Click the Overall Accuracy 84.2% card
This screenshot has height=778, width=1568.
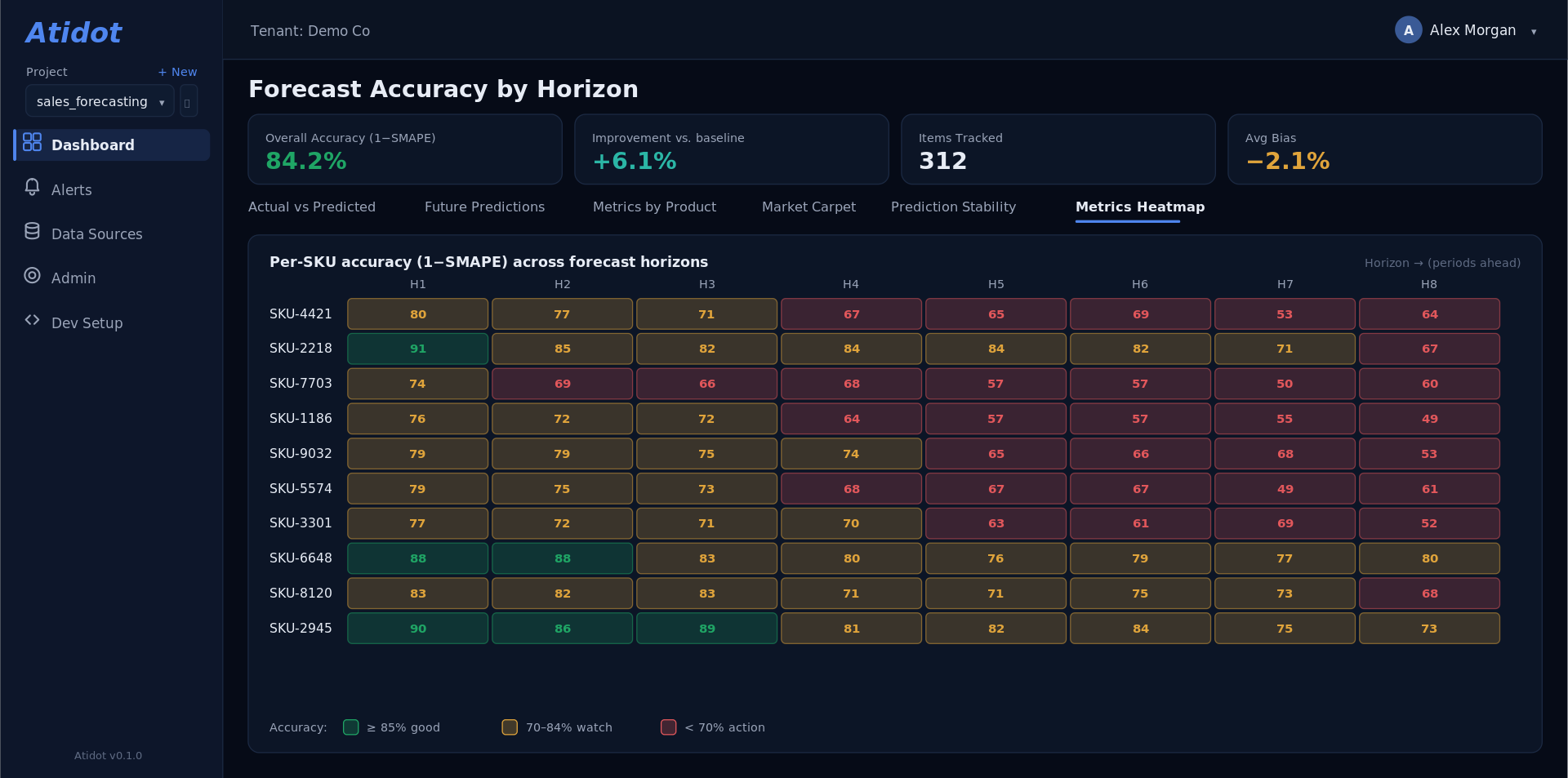pyautogui.click(x=405, y=149)
